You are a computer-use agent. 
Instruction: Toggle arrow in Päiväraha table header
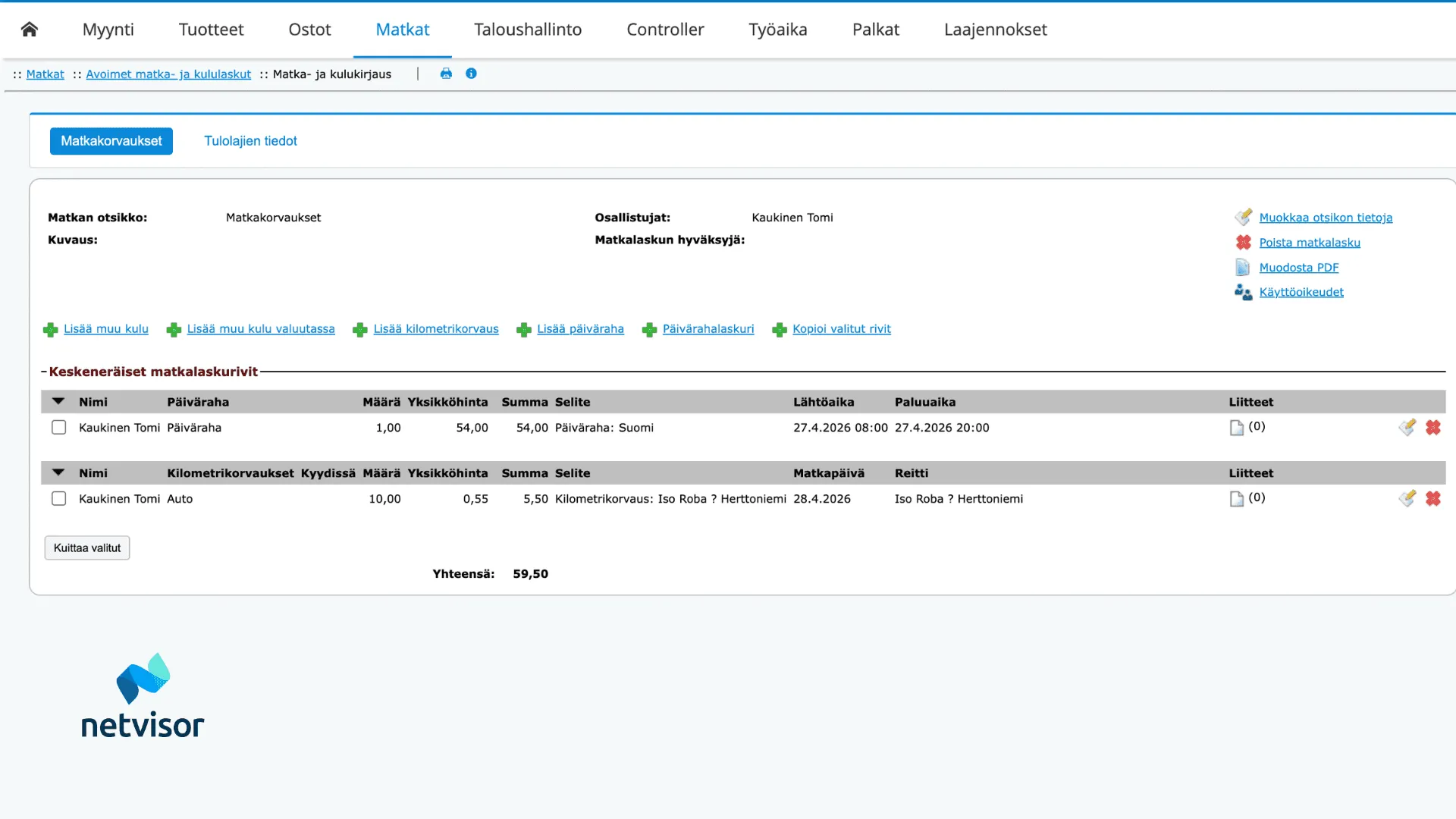coord(58,401)
